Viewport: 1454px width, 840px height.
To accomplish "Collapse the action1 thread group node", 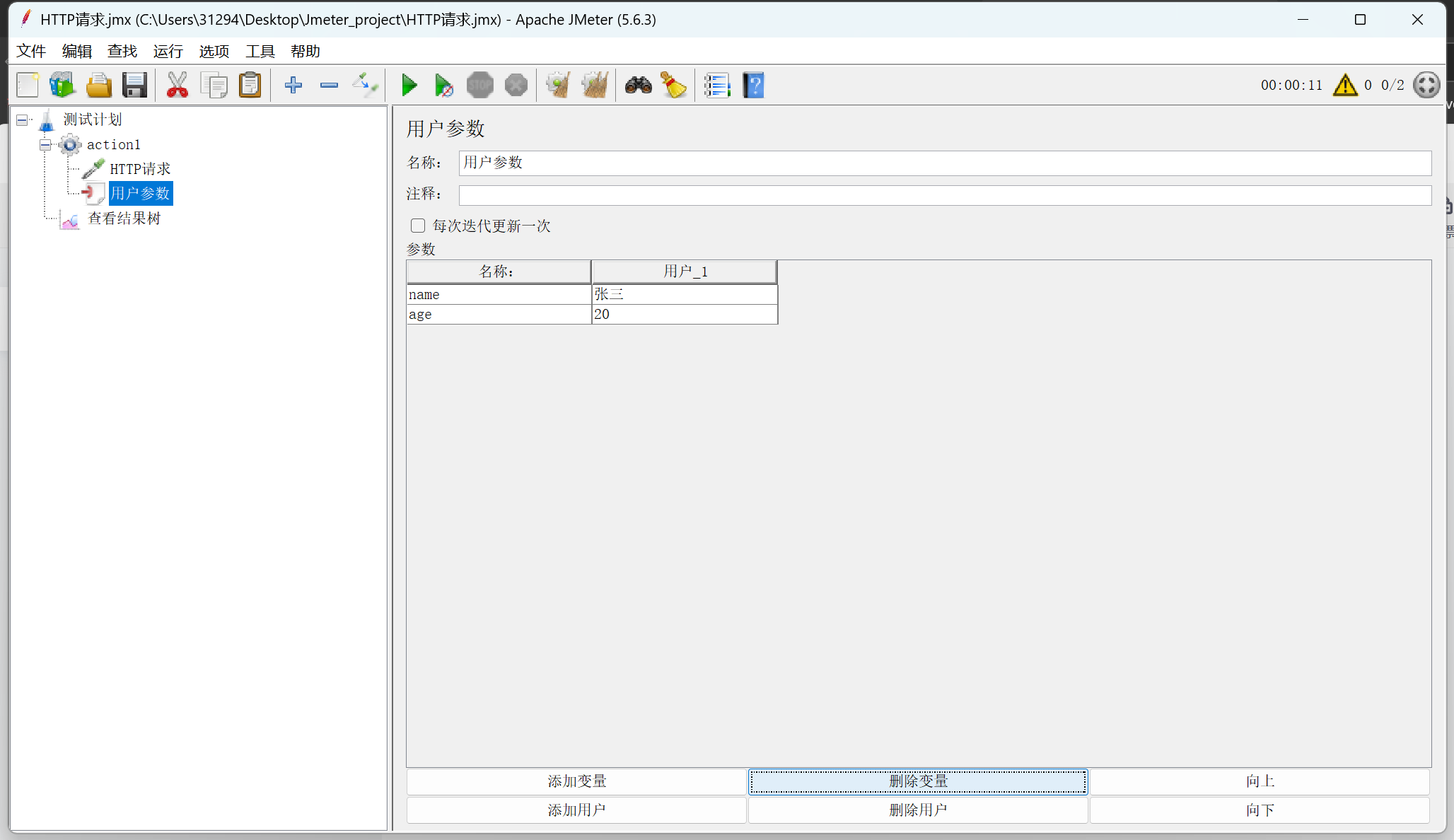I will [x=45, y=145].
